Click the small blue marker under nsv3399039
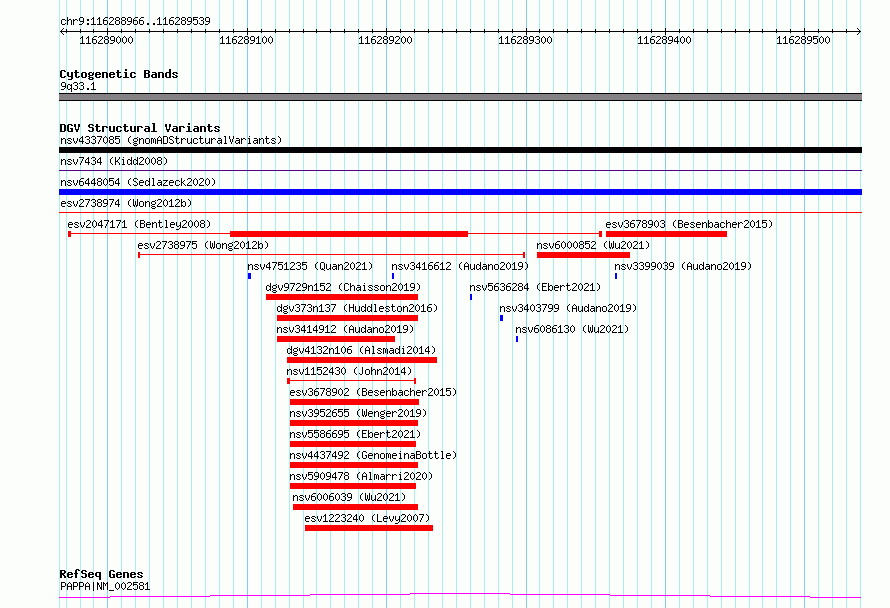 pyautogui.click(x=616, y=276)
